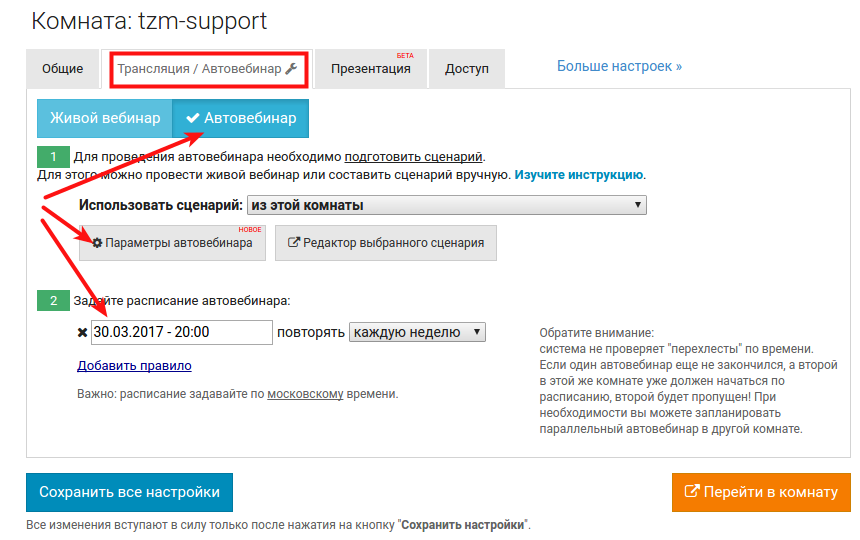The image size is (860, 540).
Task: Select the Автовебинар mode button
Action: pyautogui.click(x=241, y=118)
